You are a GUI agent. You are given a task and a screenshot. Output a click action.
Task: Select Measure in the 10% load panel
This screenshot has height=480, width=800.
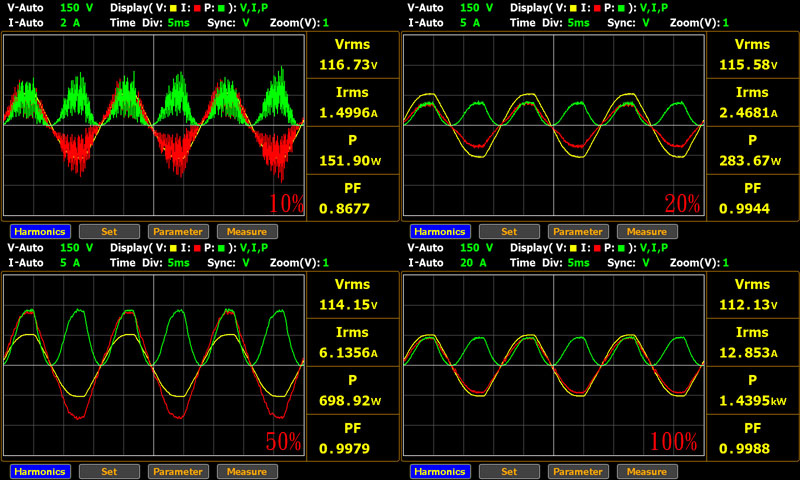tap(247, 232)
